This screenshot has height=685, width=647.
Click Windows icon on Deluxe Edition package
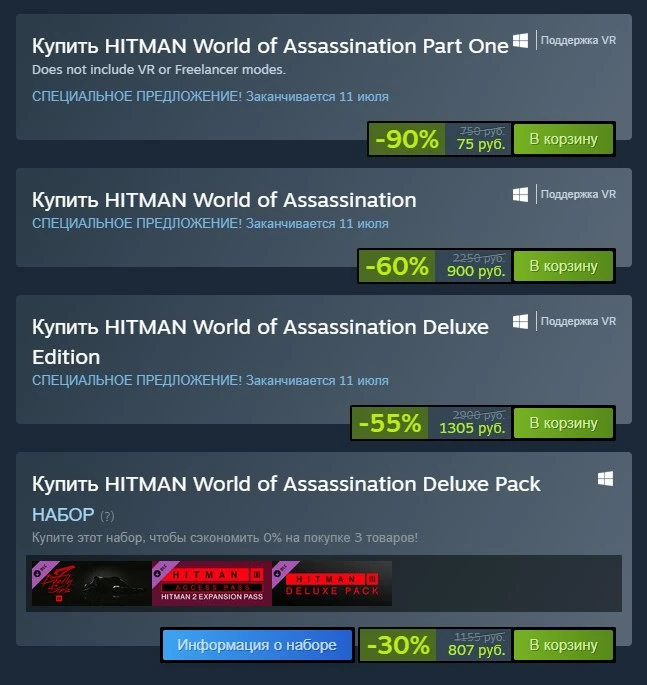(520, 322)
